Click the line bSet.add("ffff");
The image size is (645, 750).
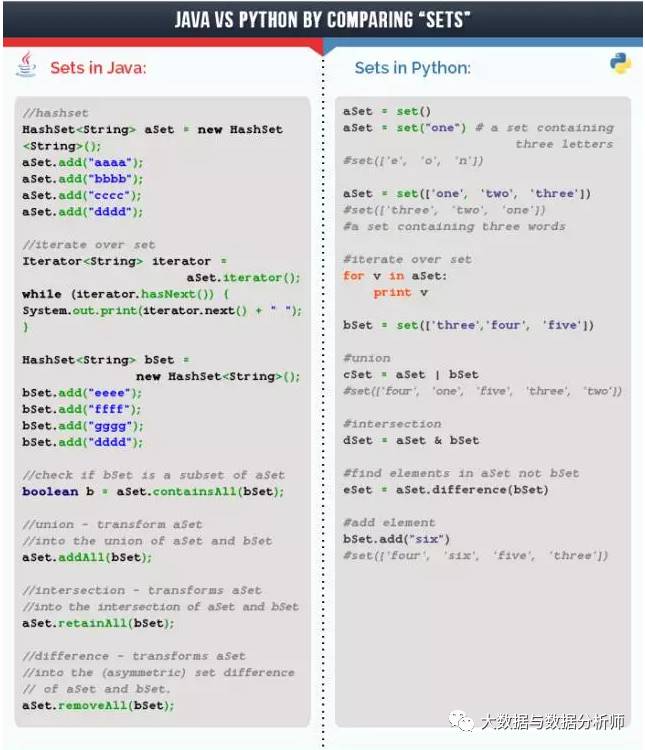coord(81,409)
